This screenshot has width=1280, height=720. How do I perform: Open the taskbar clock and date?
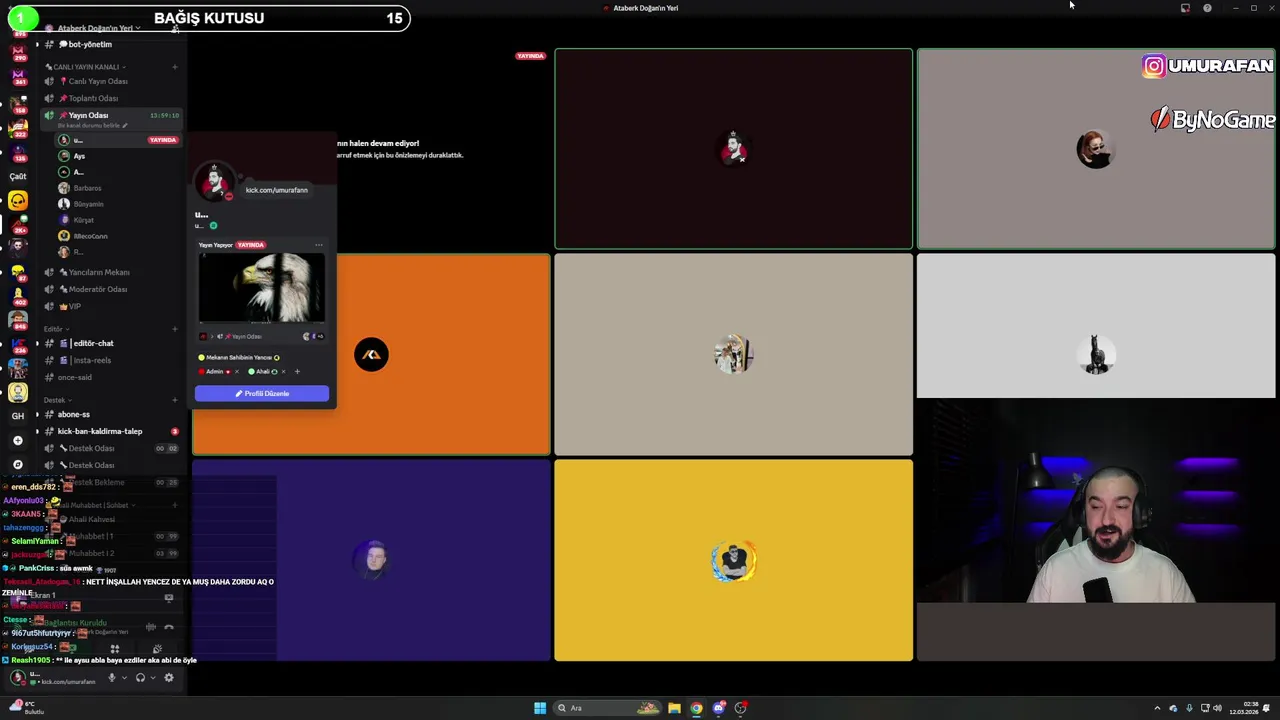pos(1244,708)
